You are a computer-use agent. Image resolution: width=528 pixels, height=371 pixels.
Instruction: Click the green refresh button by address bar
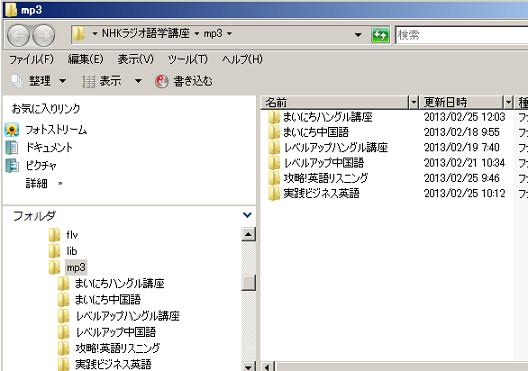(x=380, y=35)
